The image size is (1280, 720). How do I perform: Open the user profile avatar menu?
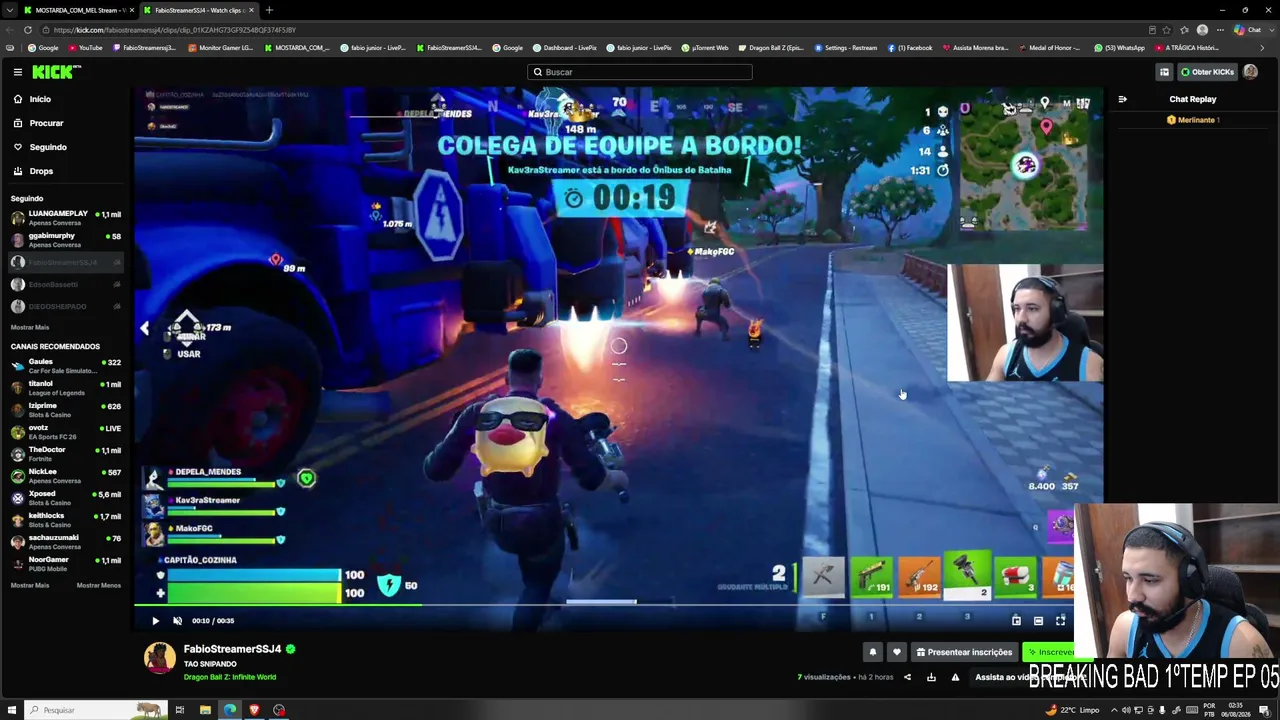pyautogui.click(x=1251, y=72)
